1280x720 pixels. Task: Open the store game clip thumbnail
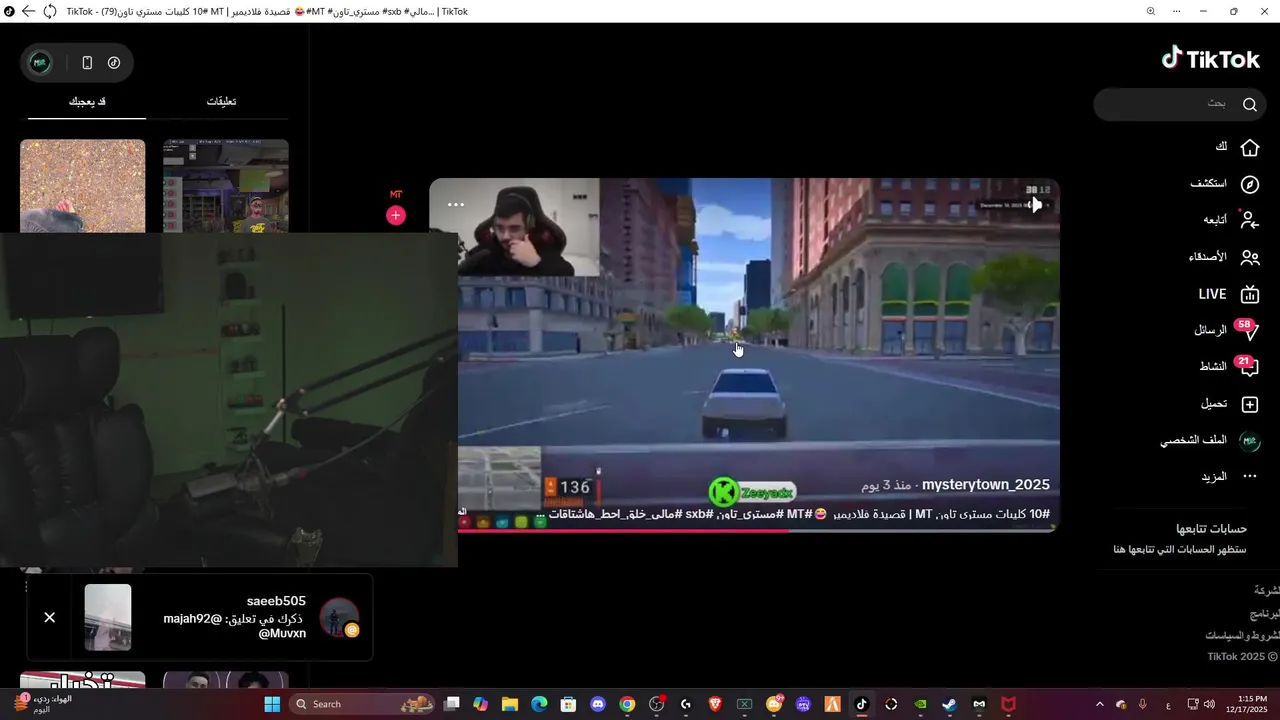pyautogui.click(x=226, y=186)
